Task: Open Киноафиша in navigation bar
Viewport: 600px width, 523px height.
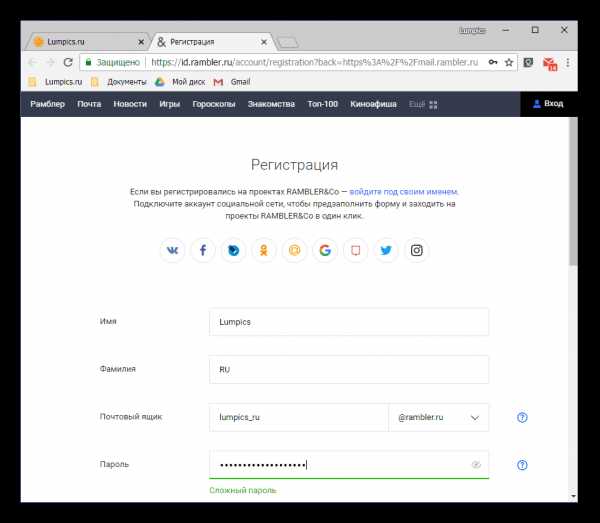Action: tap(373, 104)
